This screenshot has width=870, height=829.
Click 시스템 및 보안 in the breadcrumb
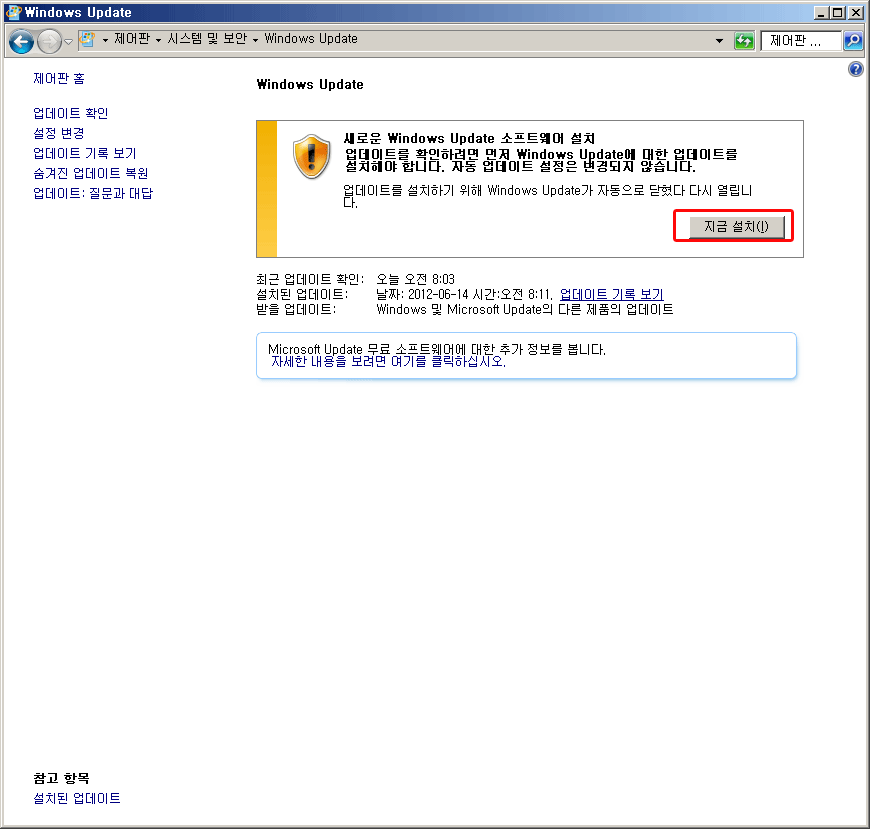point(207,39)
